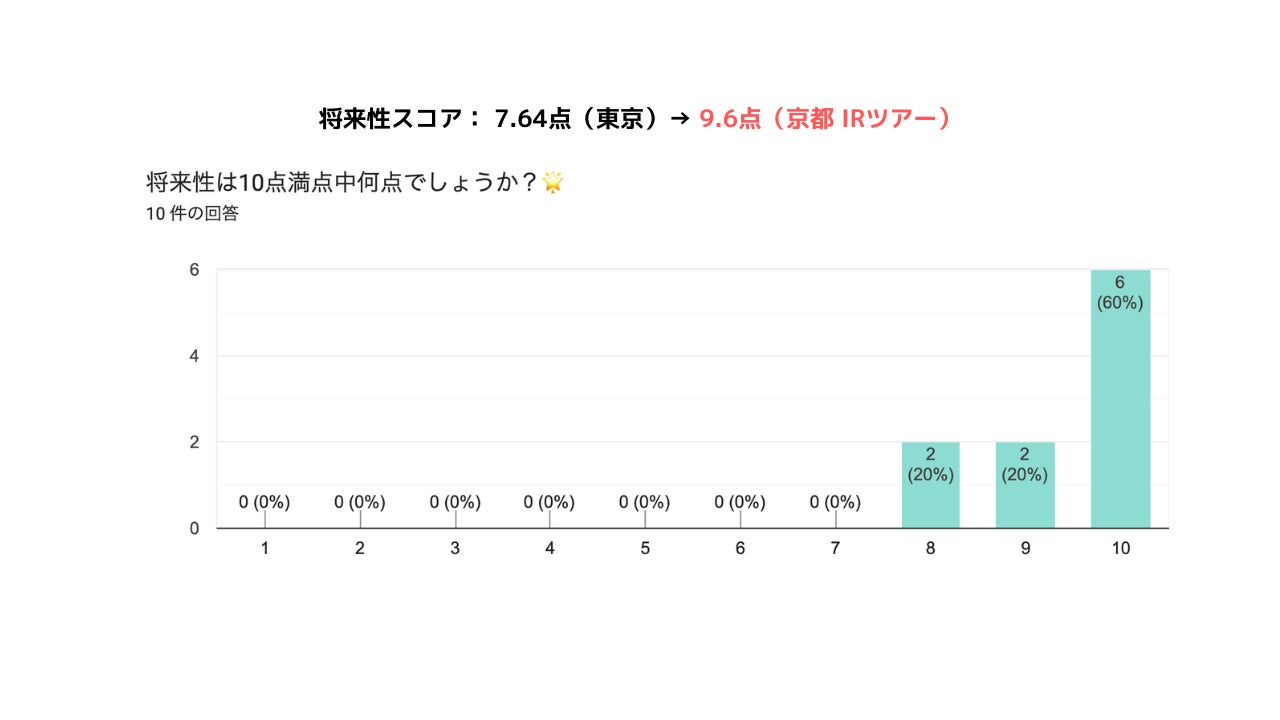Image resolution: width=1280 pixels, height=720 pixels.
Task: Select the bar for score 9
Action: point(1025,485)
